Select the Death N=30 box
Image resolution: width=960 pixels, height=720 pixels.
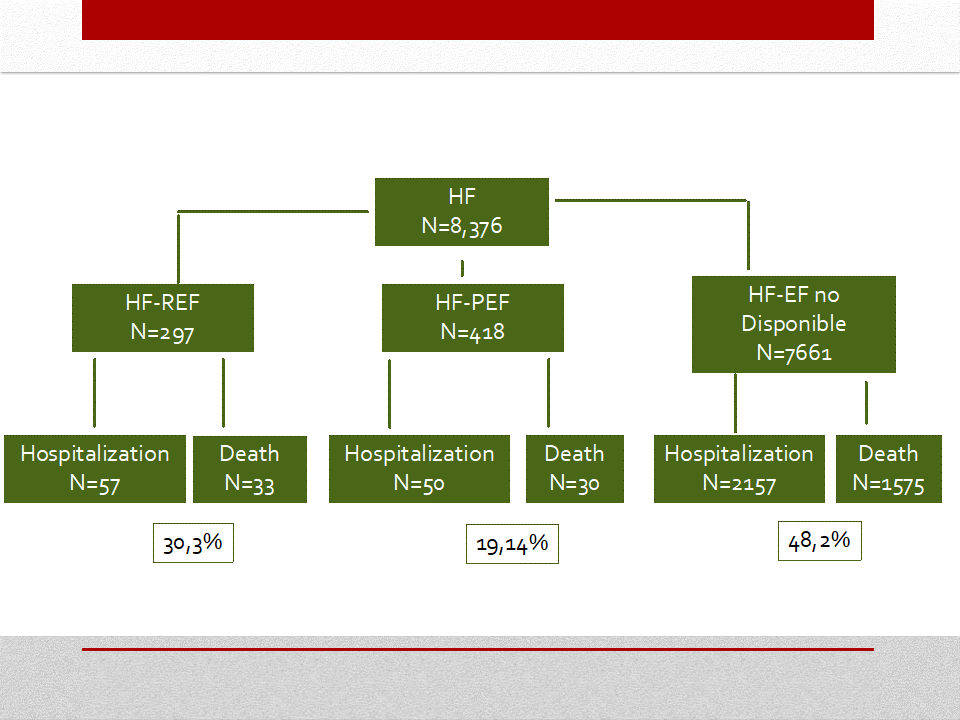click(575, 469)
